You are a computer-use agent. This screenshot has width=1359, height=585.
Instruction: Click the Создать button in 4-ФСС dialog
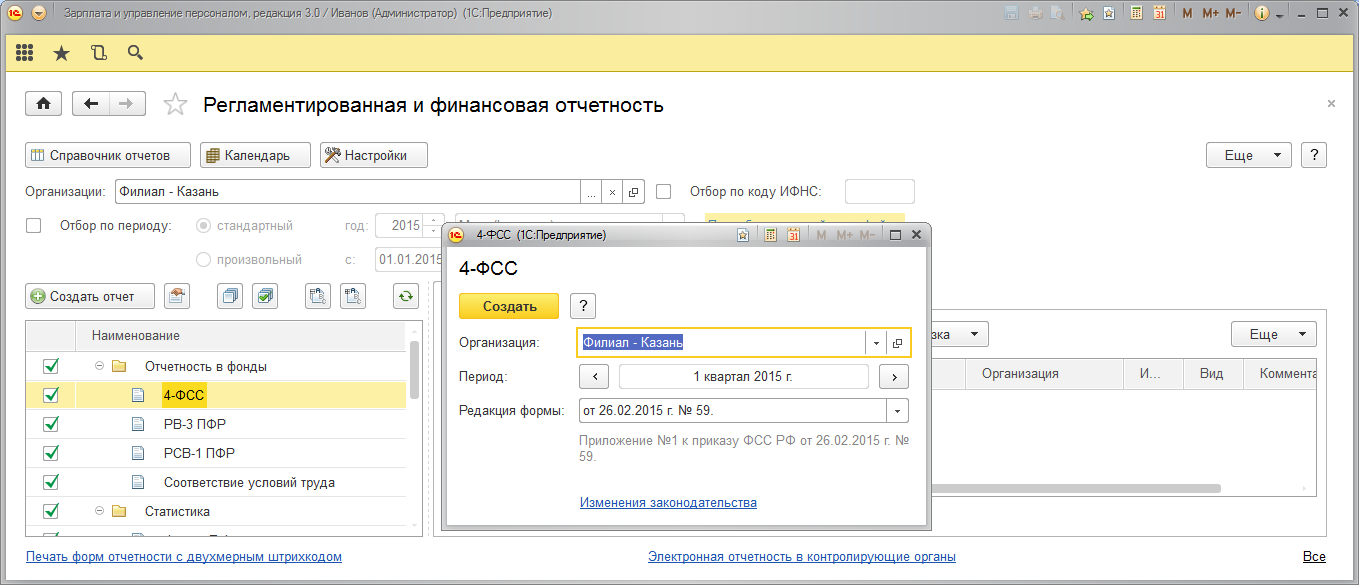coord(509,306)
